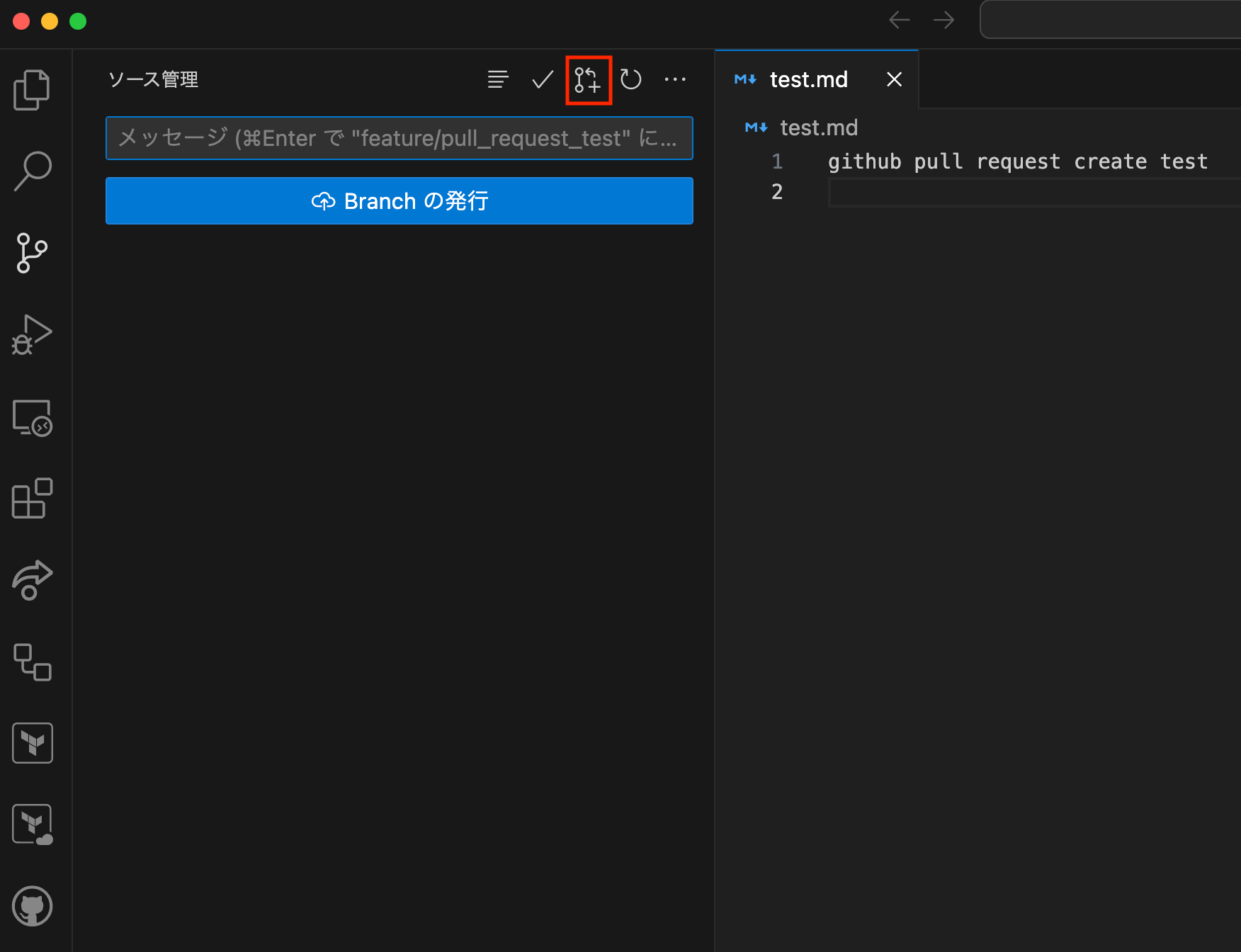The width and height of the screenshot is (1241, 952).
Task: Switch to the test.md tab
Action: [x=807, y=79]
